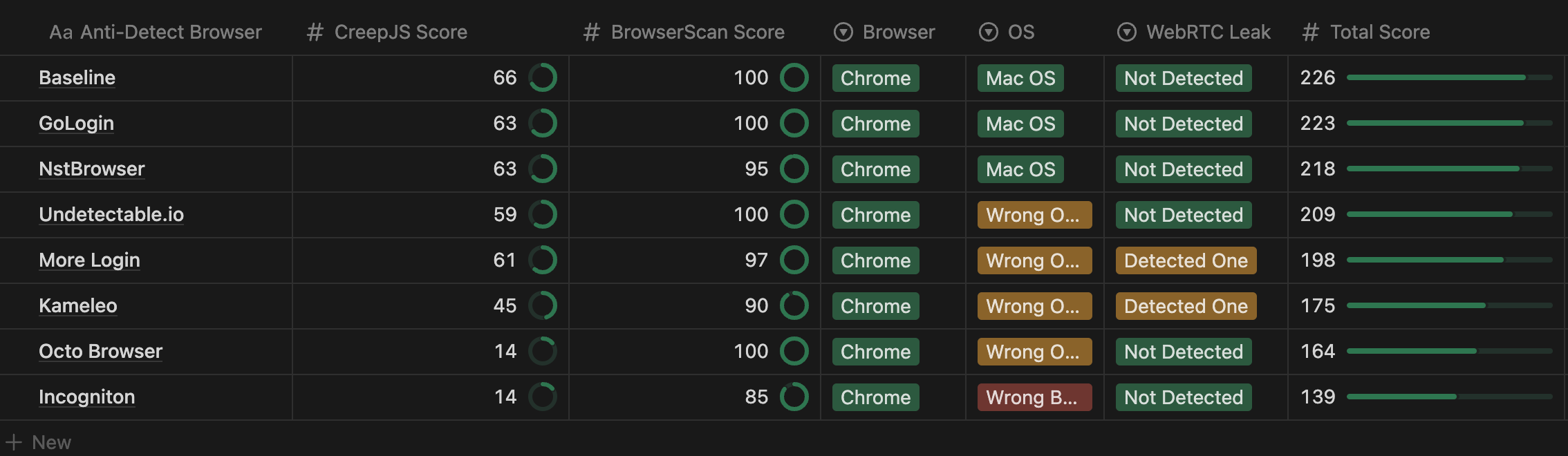Screen dimensions: 1568x456
Task: Select total score 209 in Undetectable.io row
Action: click(1318, 214)
